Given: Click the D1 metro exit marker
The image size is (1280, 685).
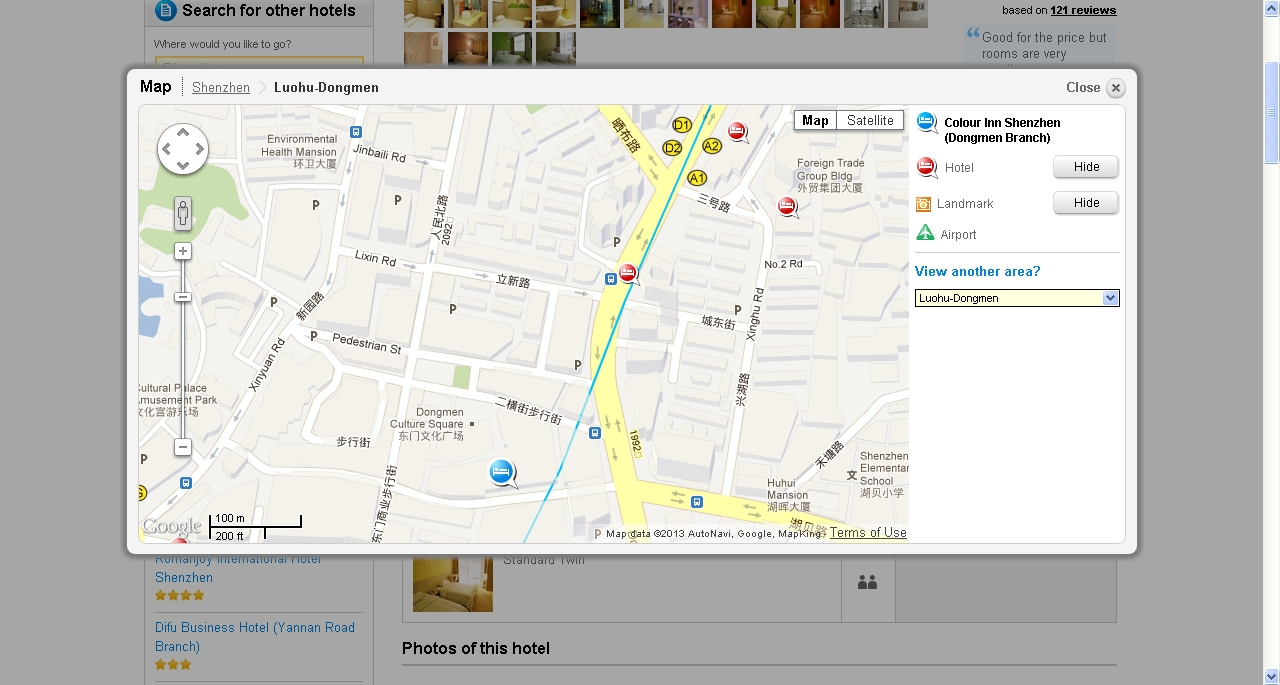Looking at the screenshot, I should click(682, 125).
